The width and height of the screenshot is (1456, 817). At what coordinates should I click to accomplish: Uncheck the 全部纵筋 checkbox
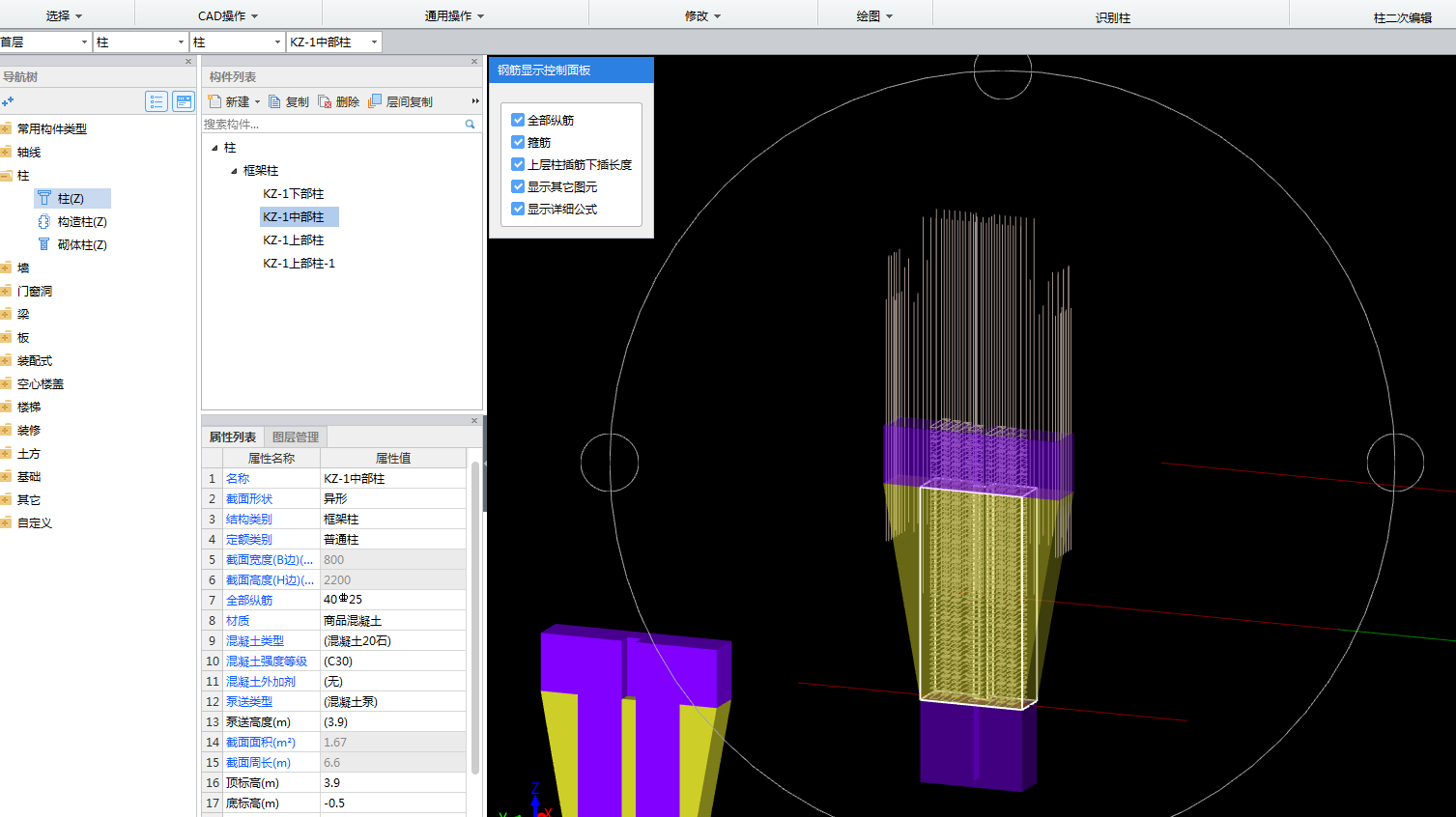point(518,120)
